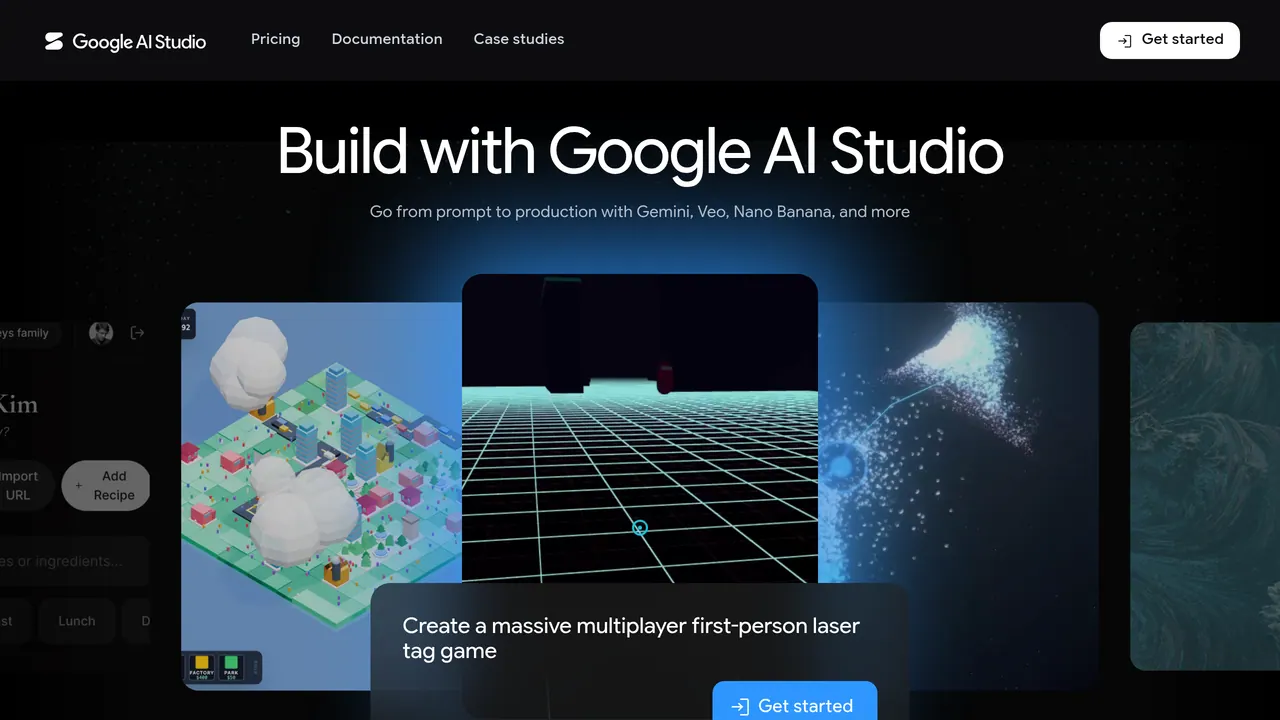Select the green swirl texture thumbnail

(x=1205, y=496)
